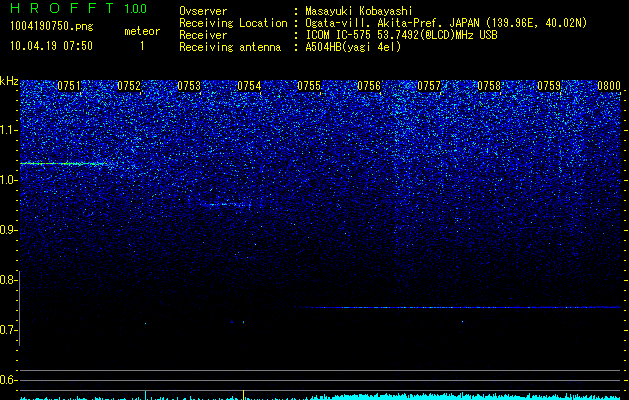Click the Receiving Location label
Image resolution: width=629 pixels, height=400 pixels.
(x=233, y=23)
